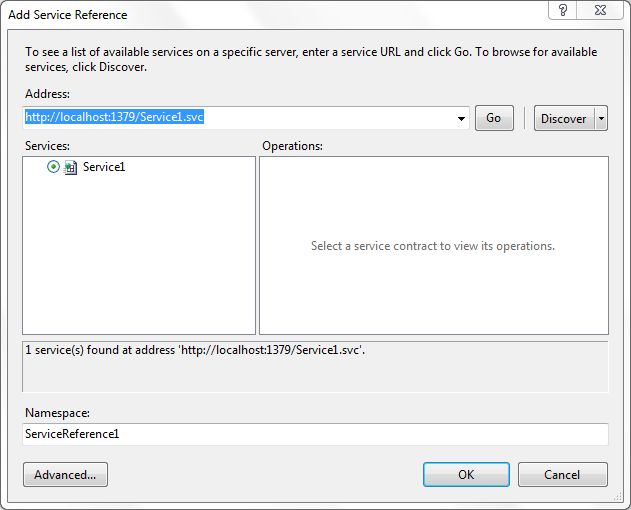Select the Service1 label in Services
This screenshot has width=631, height=510.
104,167
